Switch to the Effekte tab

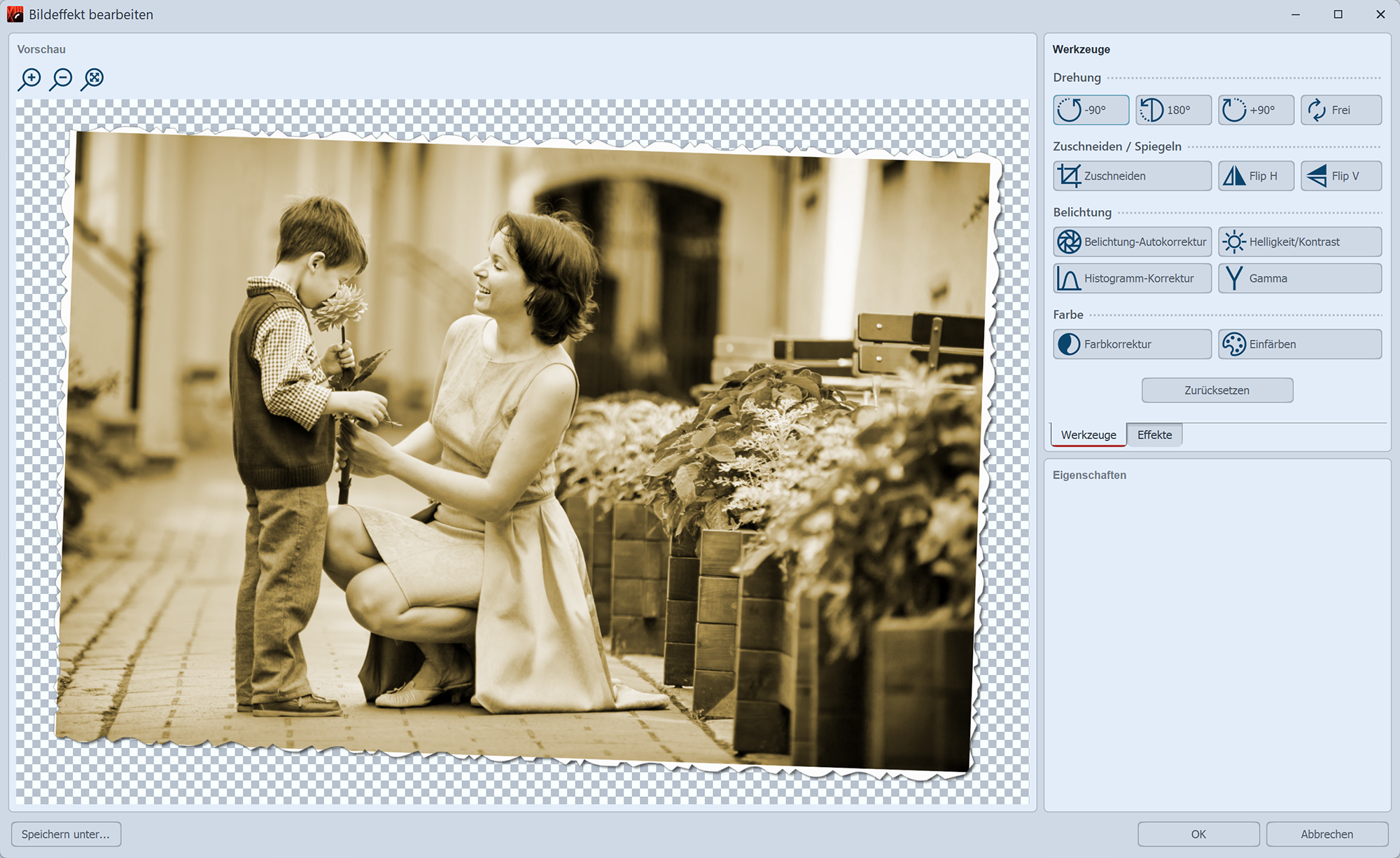[1154, 435]
